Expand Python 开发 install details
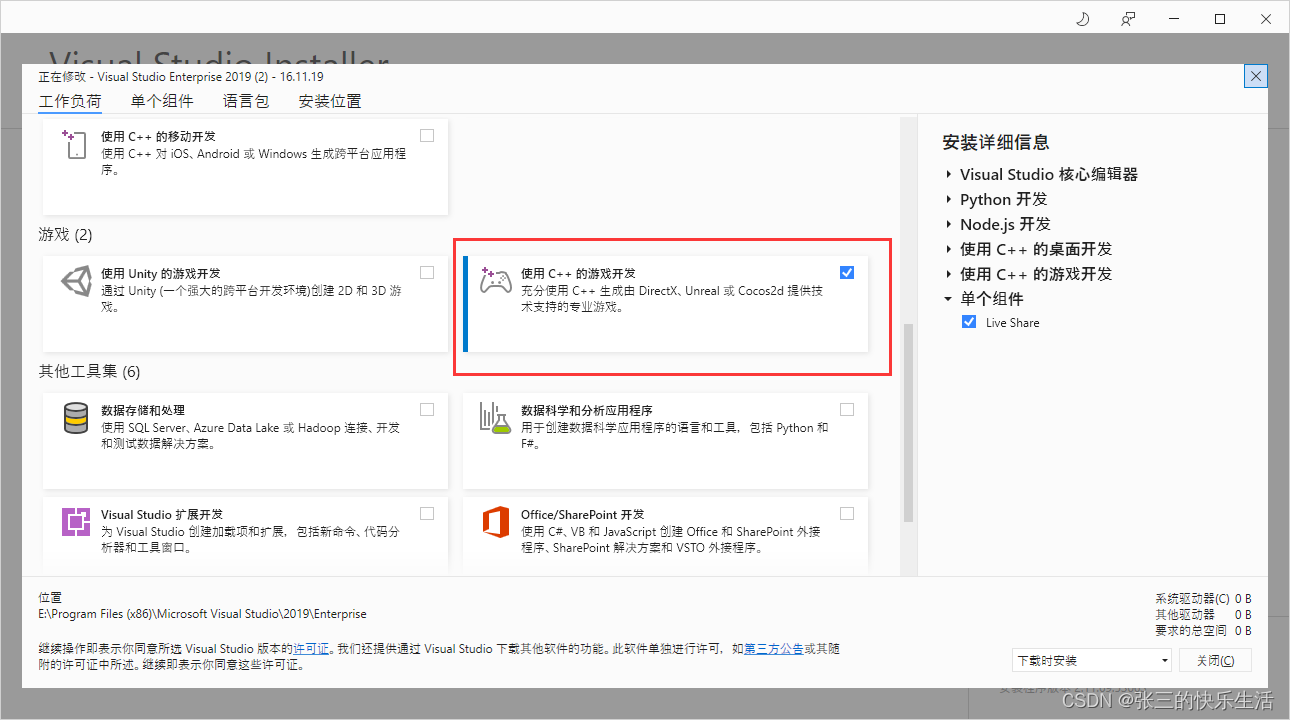1290x720 pixels. pos(948,199)
